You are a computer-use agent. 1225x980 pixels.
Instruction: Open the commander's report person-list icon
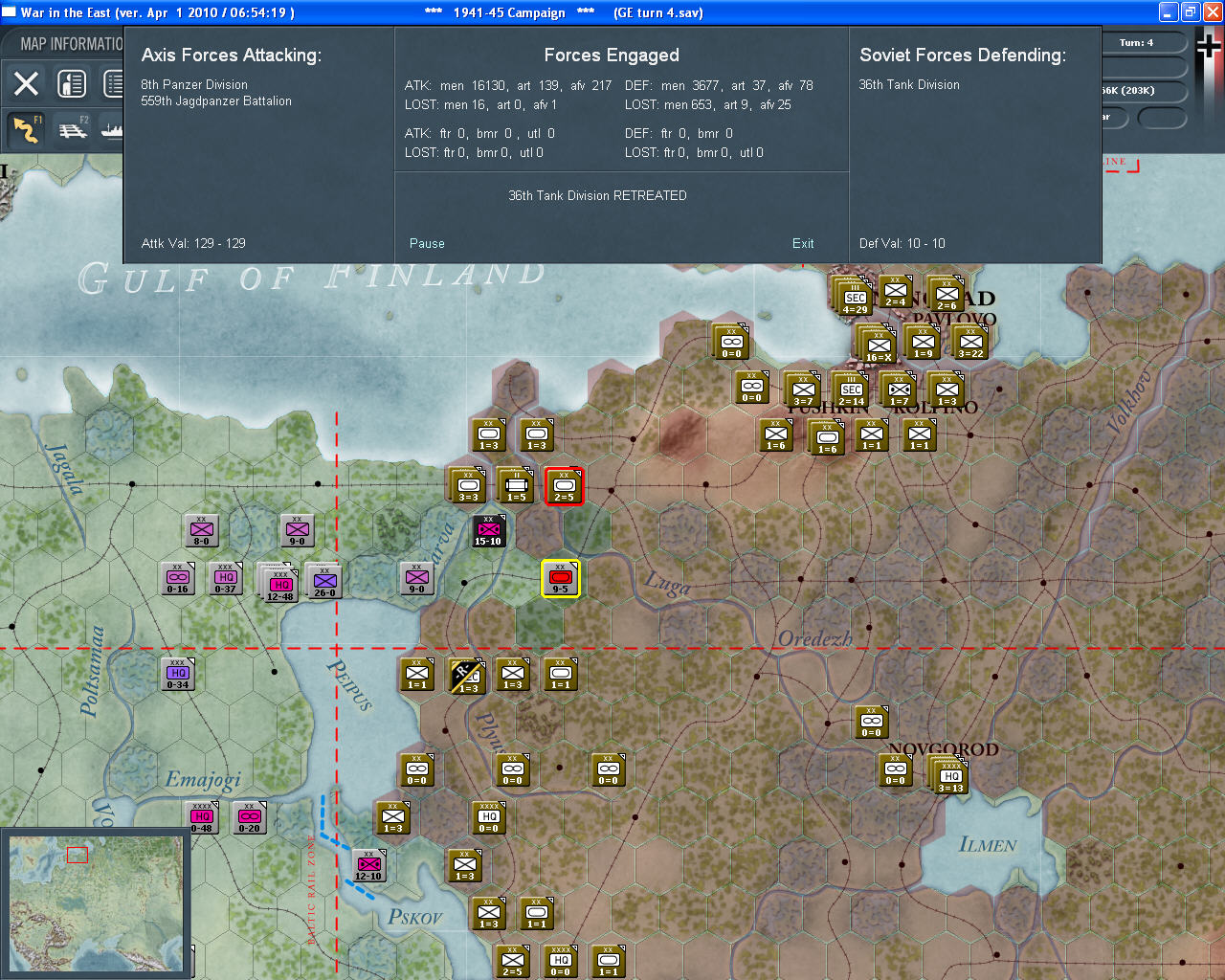click(x=72, y=84)
